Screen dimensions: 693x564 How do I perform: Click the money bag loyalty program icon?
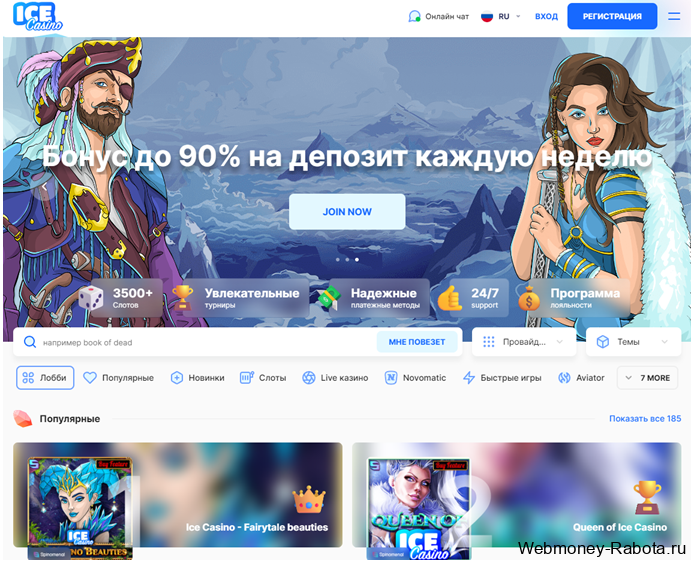click(x=529, y=298)
